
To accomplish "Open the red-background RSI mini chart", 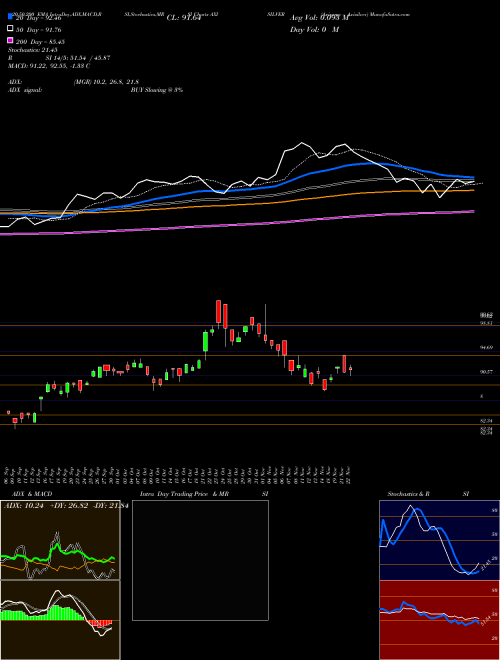I will (439, 620).
